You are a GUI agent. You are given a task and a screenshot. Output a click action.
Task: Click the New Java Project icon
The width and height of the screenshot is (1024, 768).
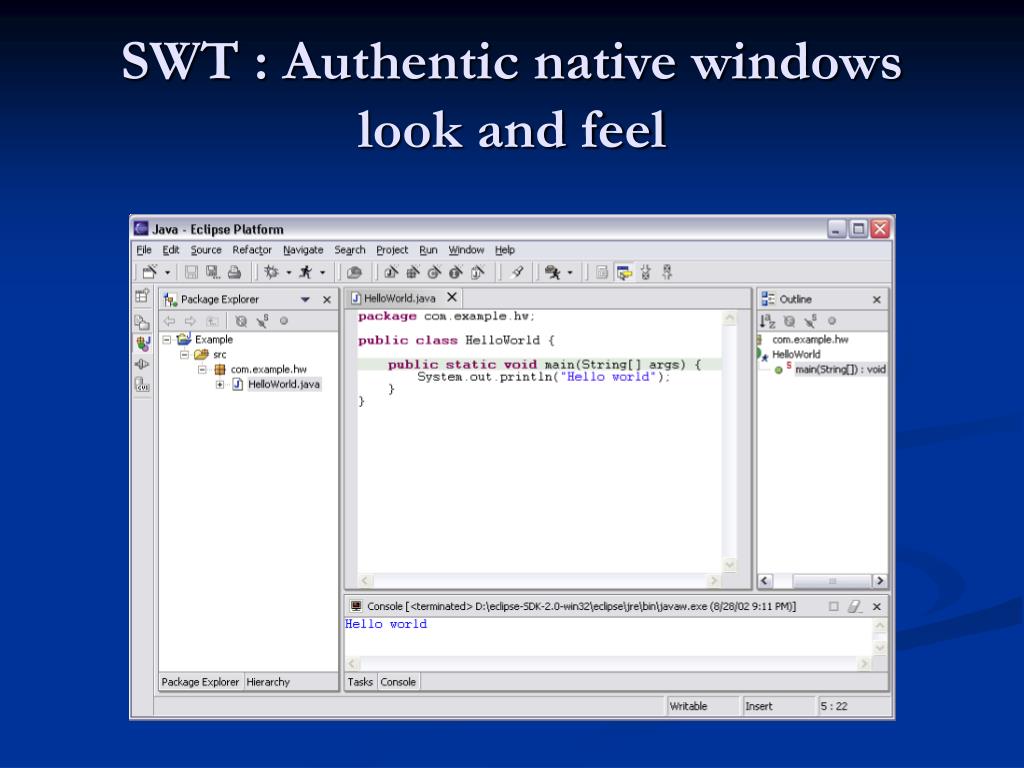(391, 272)
